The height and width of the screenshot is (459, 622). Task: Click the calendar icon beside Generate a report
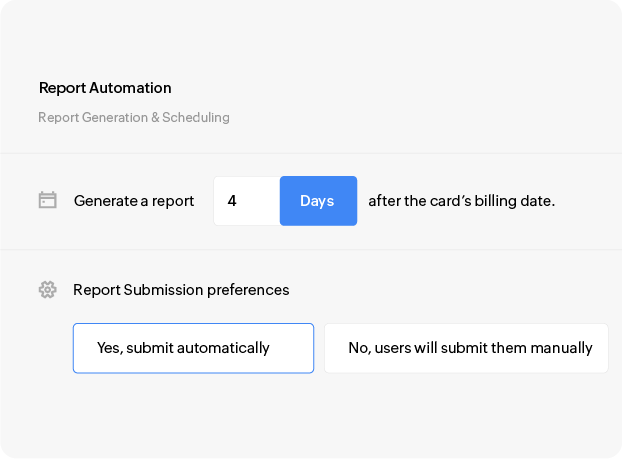point(47,200)
